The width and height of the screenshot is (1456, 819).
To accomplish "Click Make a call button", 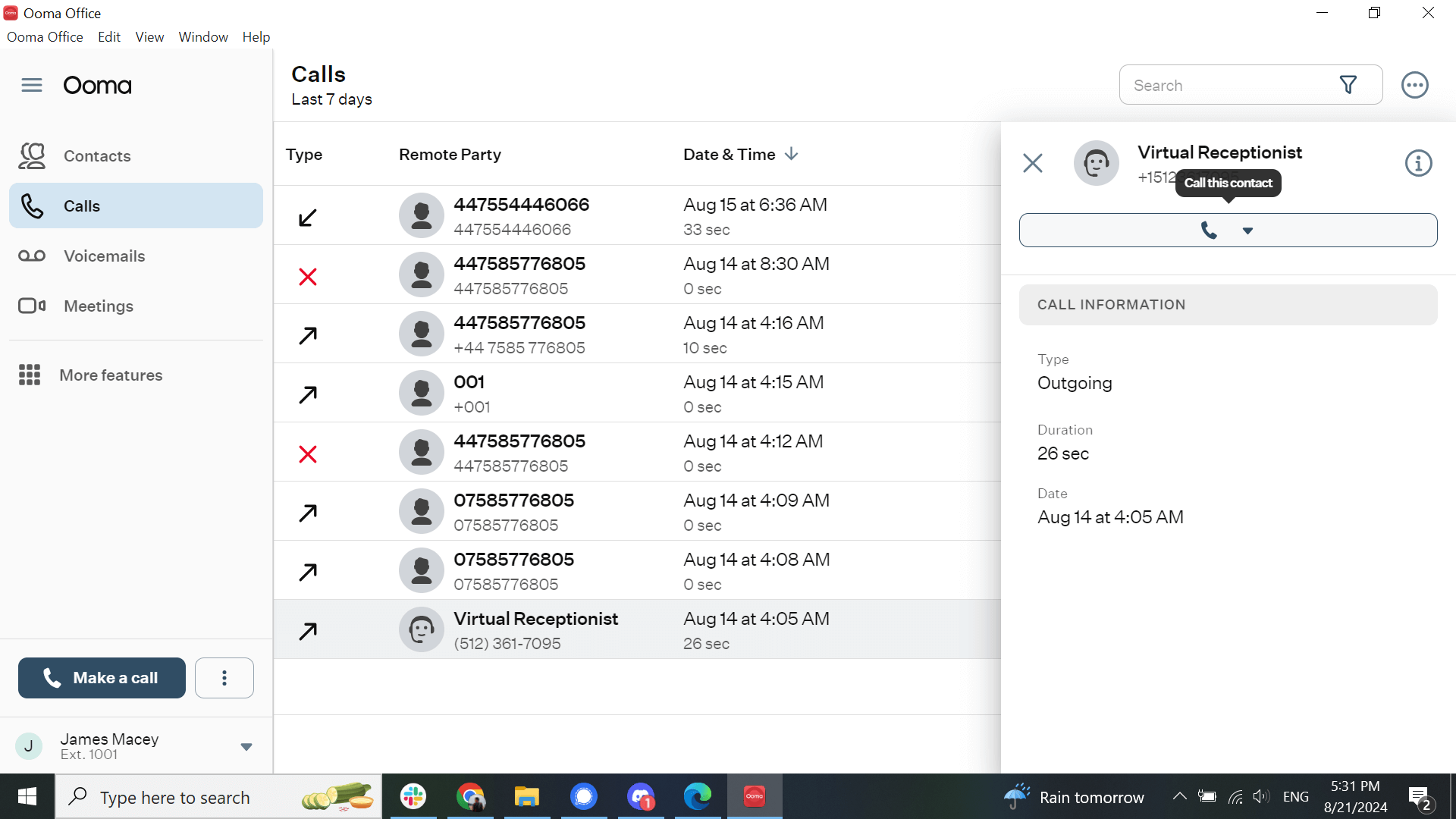I will (100, 678).
